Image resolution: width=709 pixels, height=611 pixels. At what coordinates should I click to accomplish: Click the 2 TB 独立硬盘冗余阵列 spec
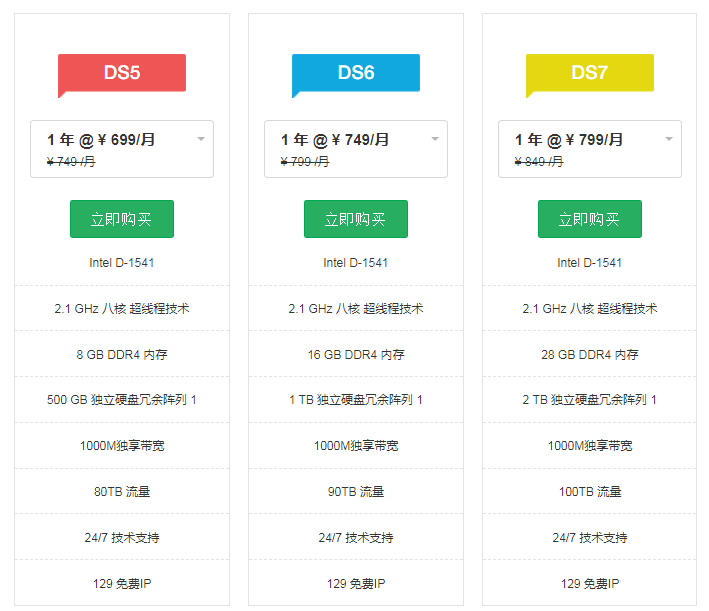pyautogui.click(x=590, y=400)
